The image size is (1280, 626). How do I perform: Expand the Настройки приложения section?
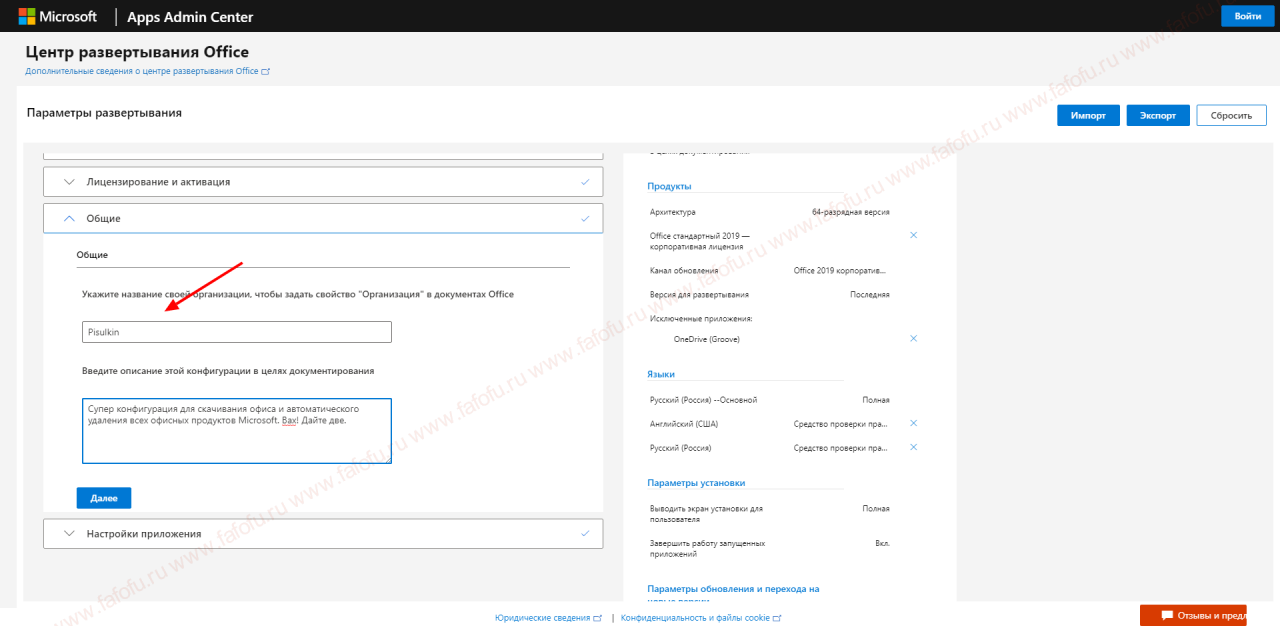323,534
